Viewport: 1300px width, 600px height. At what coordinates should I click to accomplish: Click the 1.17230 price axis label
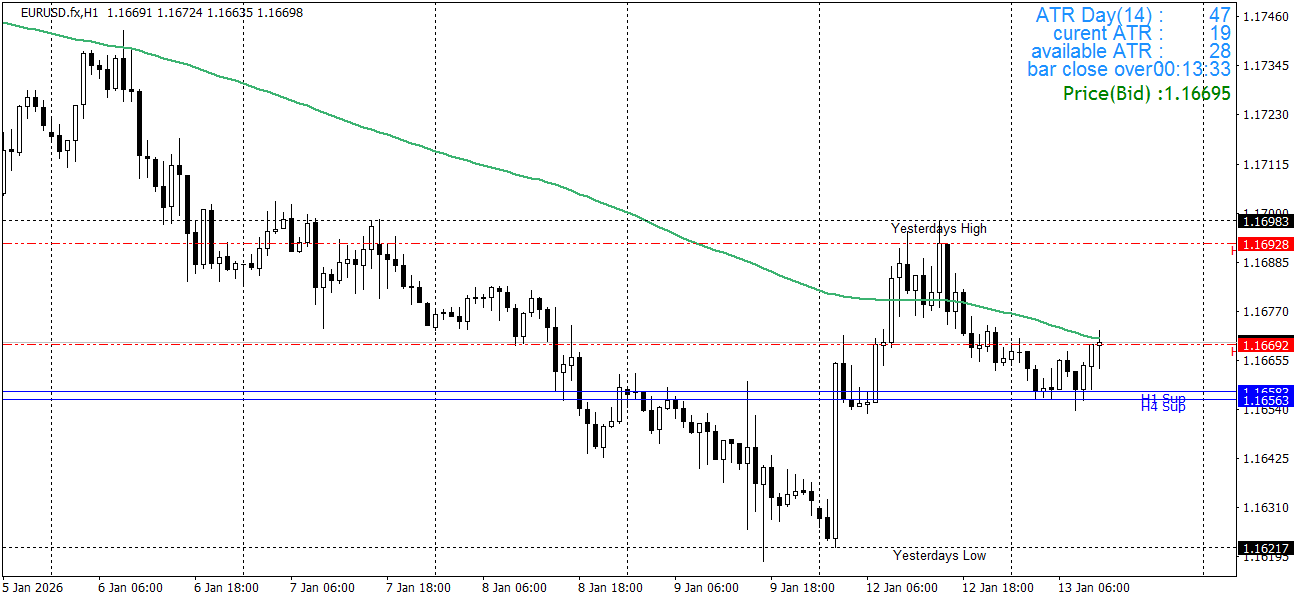pyautogui.click(x=1267, y=115)
